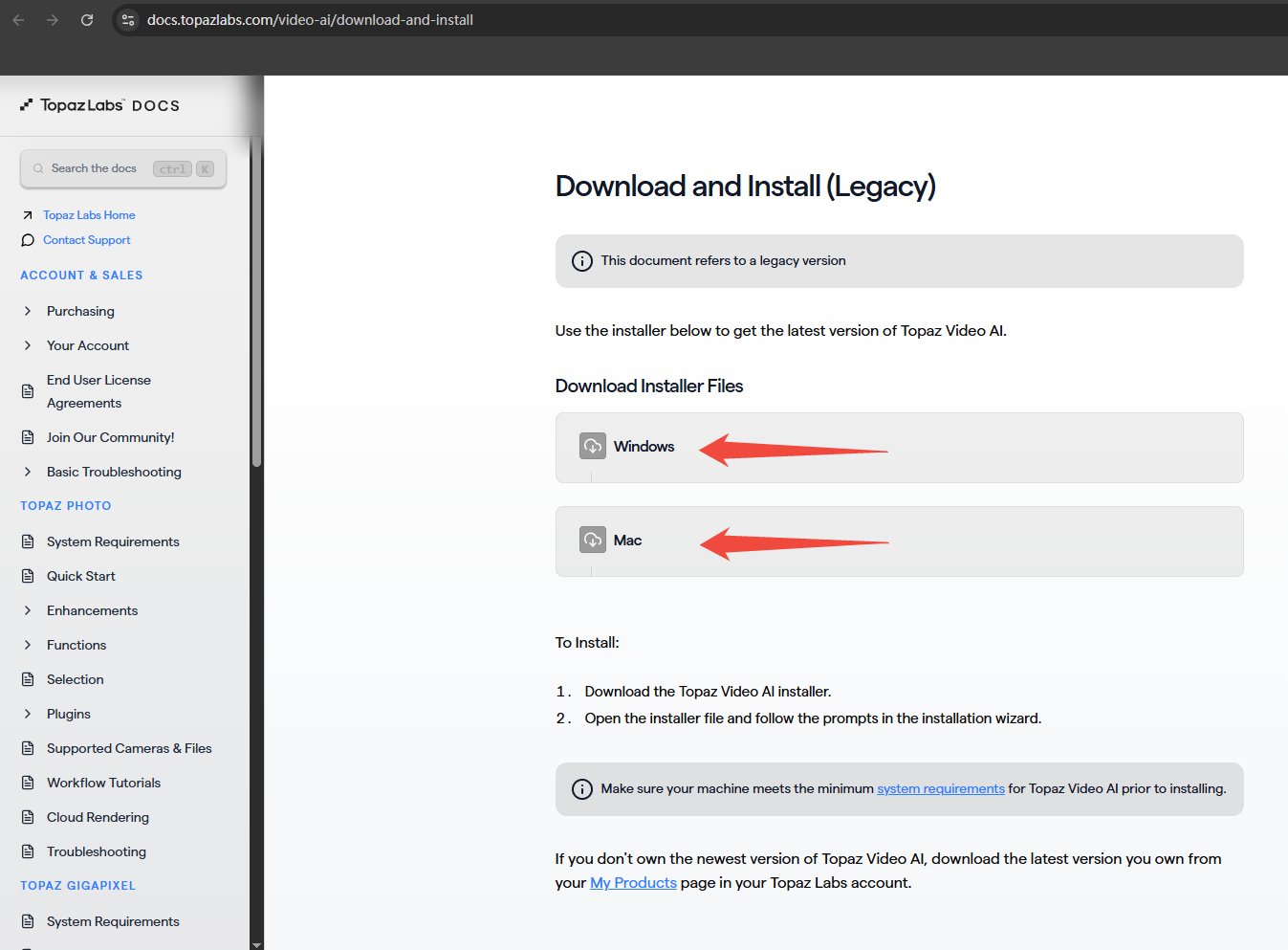Expand the Your Account section
Viewport: 1288px width, 950px height.
pyautogui.click(x=28, y=345)
